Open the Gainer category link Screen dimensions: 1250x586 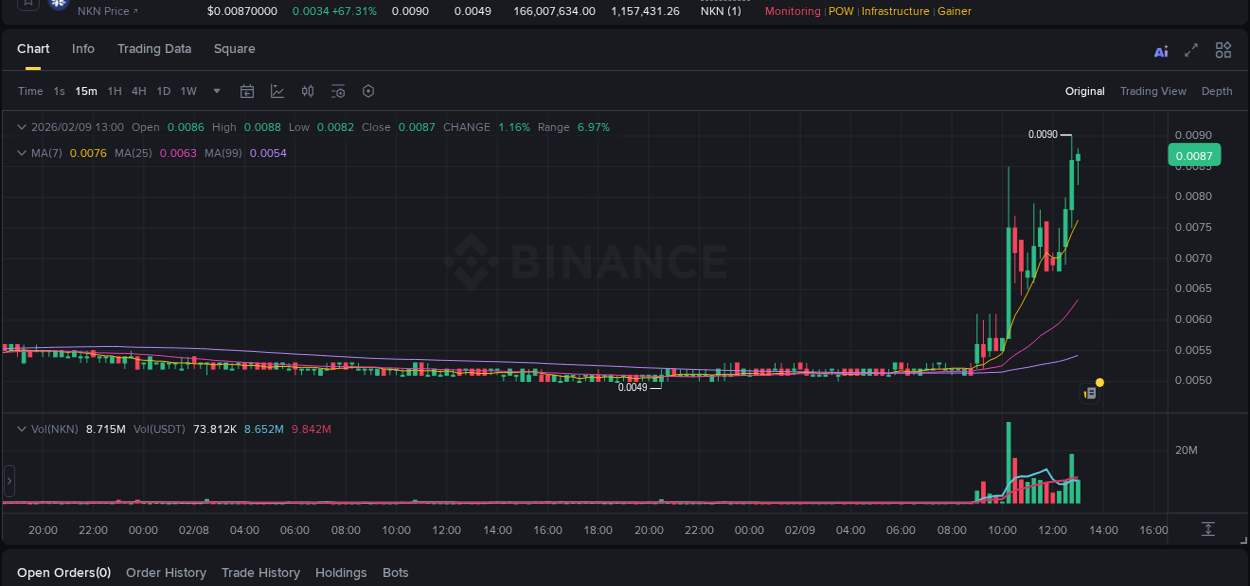(x=954, y=11)
